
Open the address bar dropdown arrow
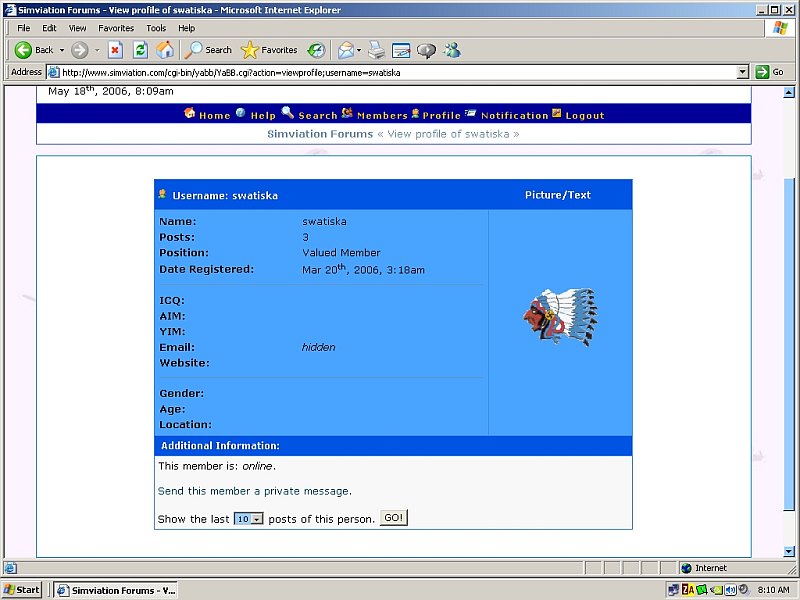tap(742, 72)
